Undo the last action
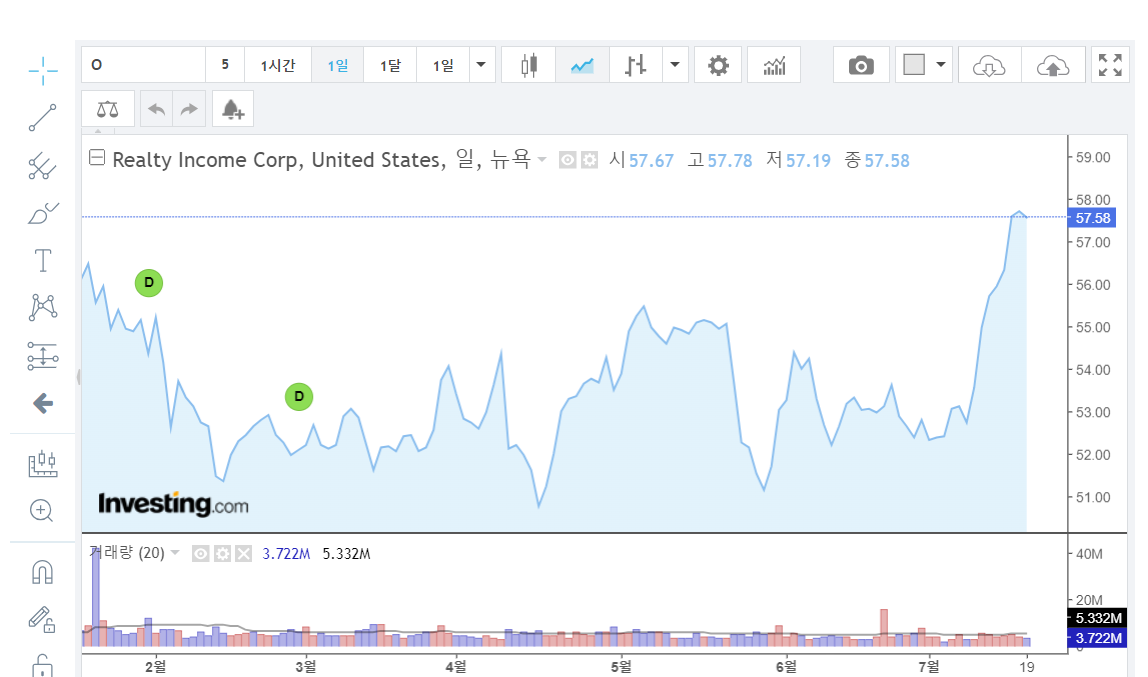 (x=156, y=109)
